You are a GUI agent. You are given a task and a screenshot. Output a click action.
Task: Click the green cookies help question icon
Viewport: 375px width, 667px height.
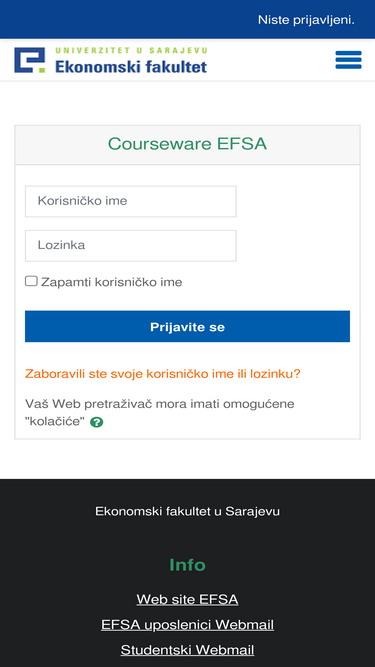[x=97, y=422]
